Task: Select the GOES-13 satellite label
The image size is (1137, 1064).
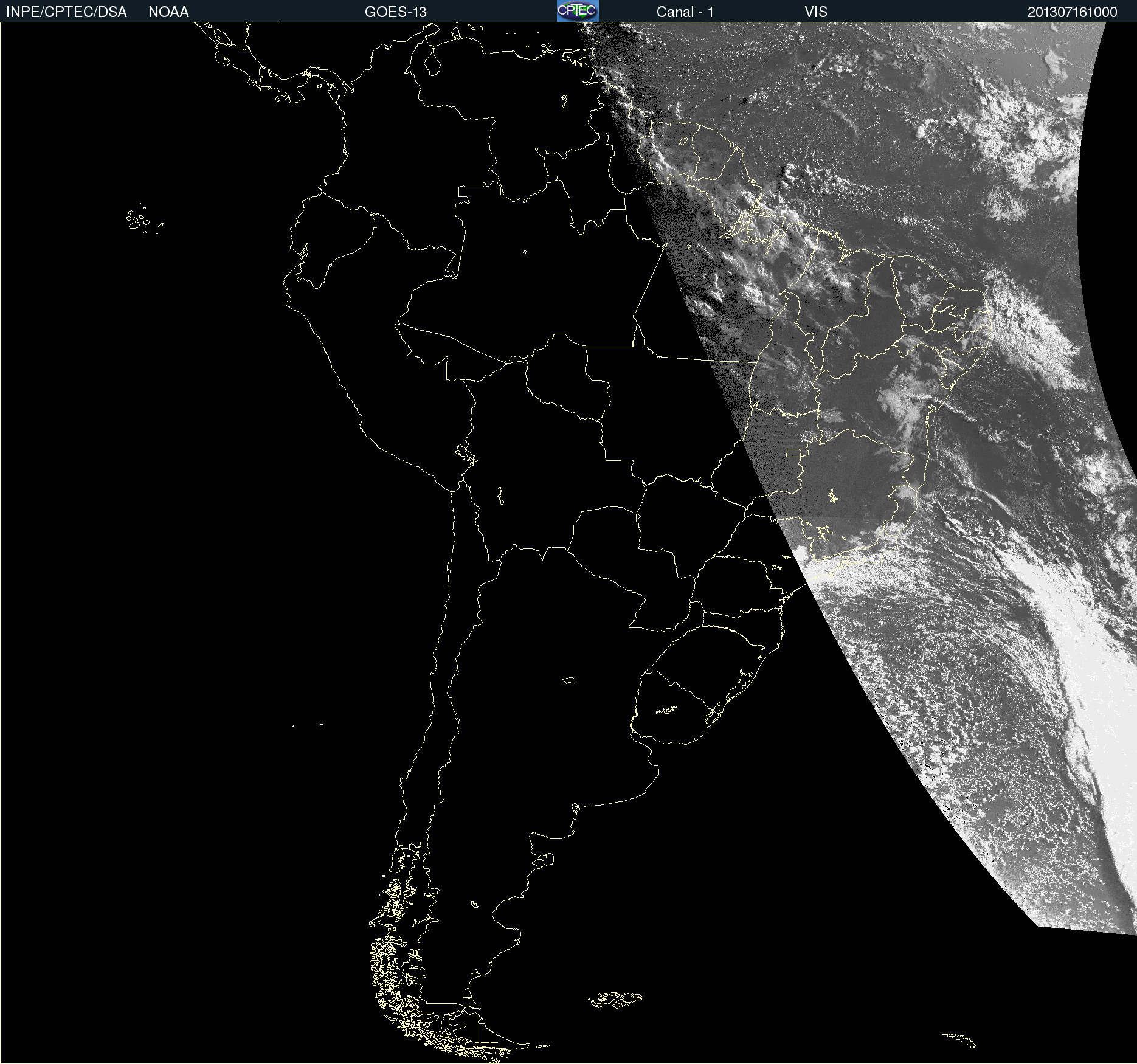Action: [396, 12]
